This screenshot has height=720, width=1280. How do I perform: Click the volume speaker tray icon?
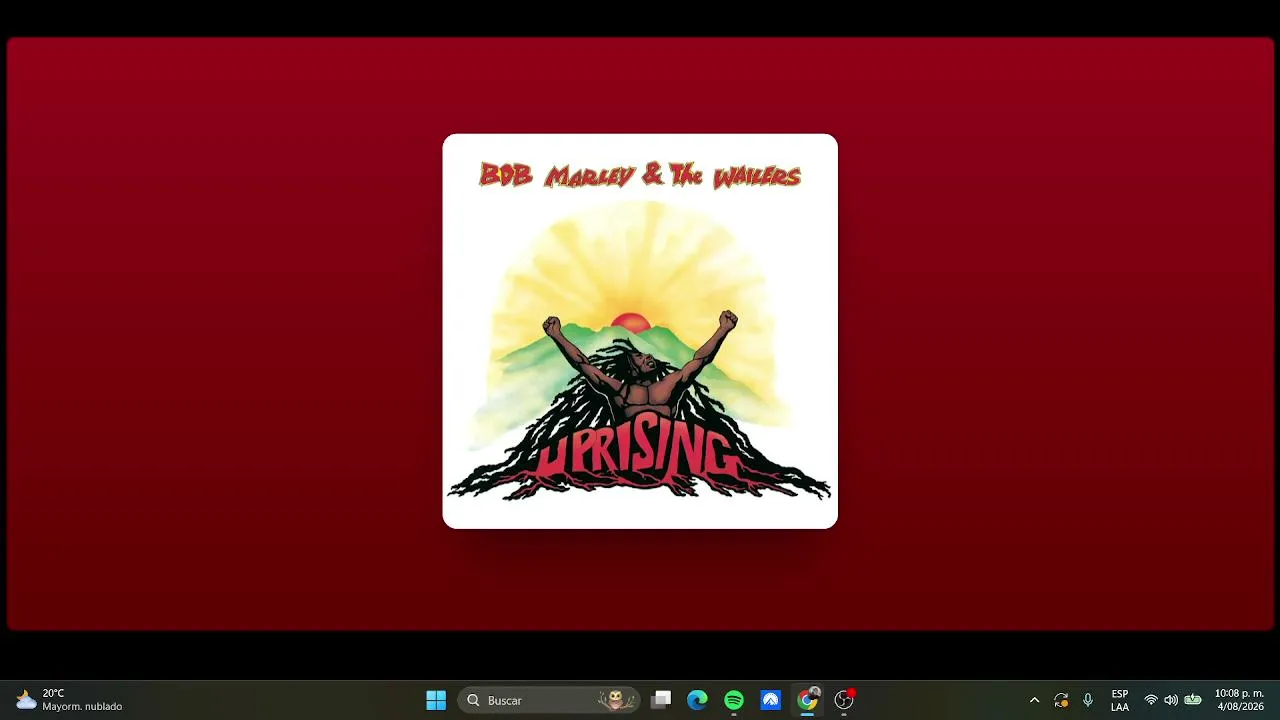click(x=1171, y=700)
